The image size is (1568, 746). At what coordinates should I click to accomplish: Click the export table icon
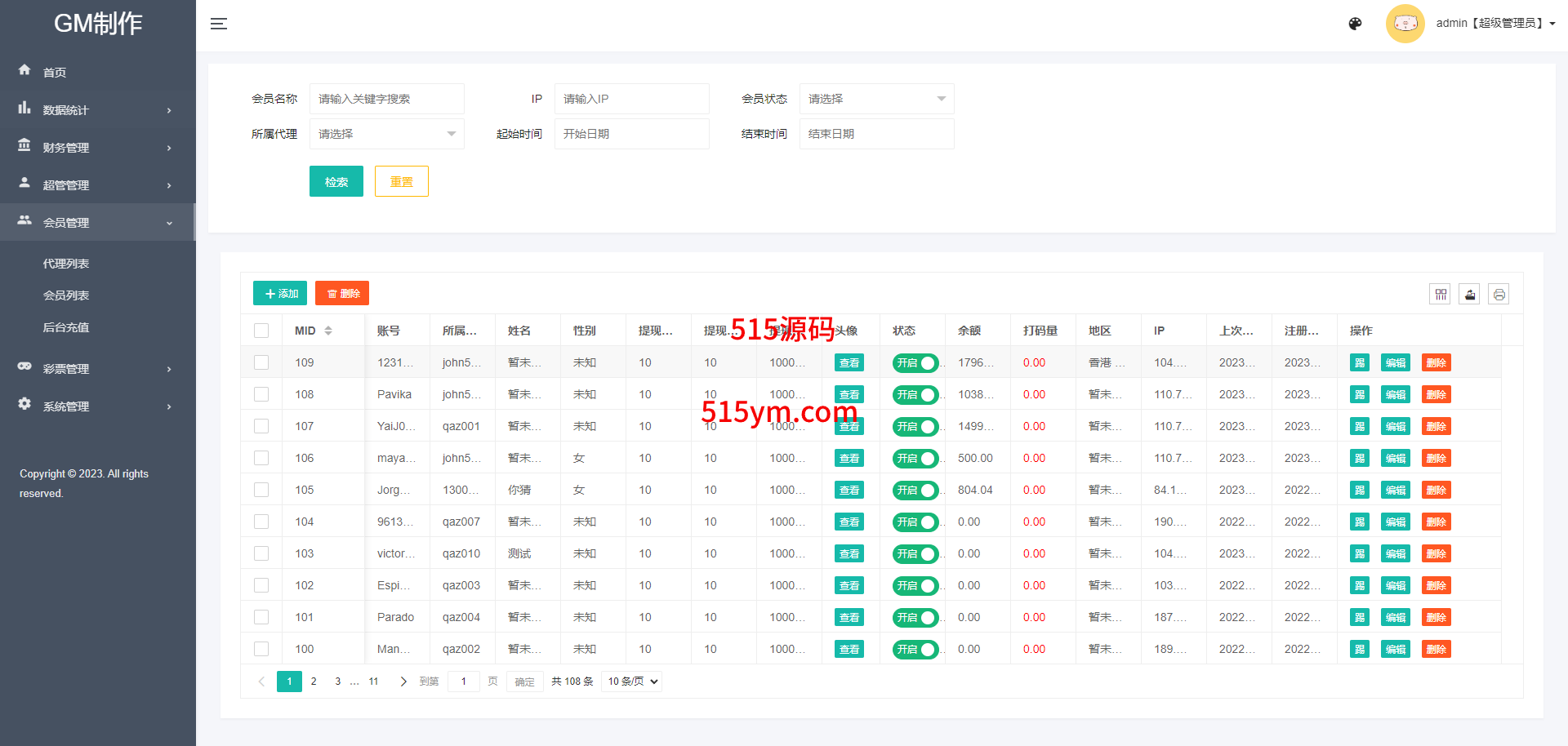point(1469,295)
